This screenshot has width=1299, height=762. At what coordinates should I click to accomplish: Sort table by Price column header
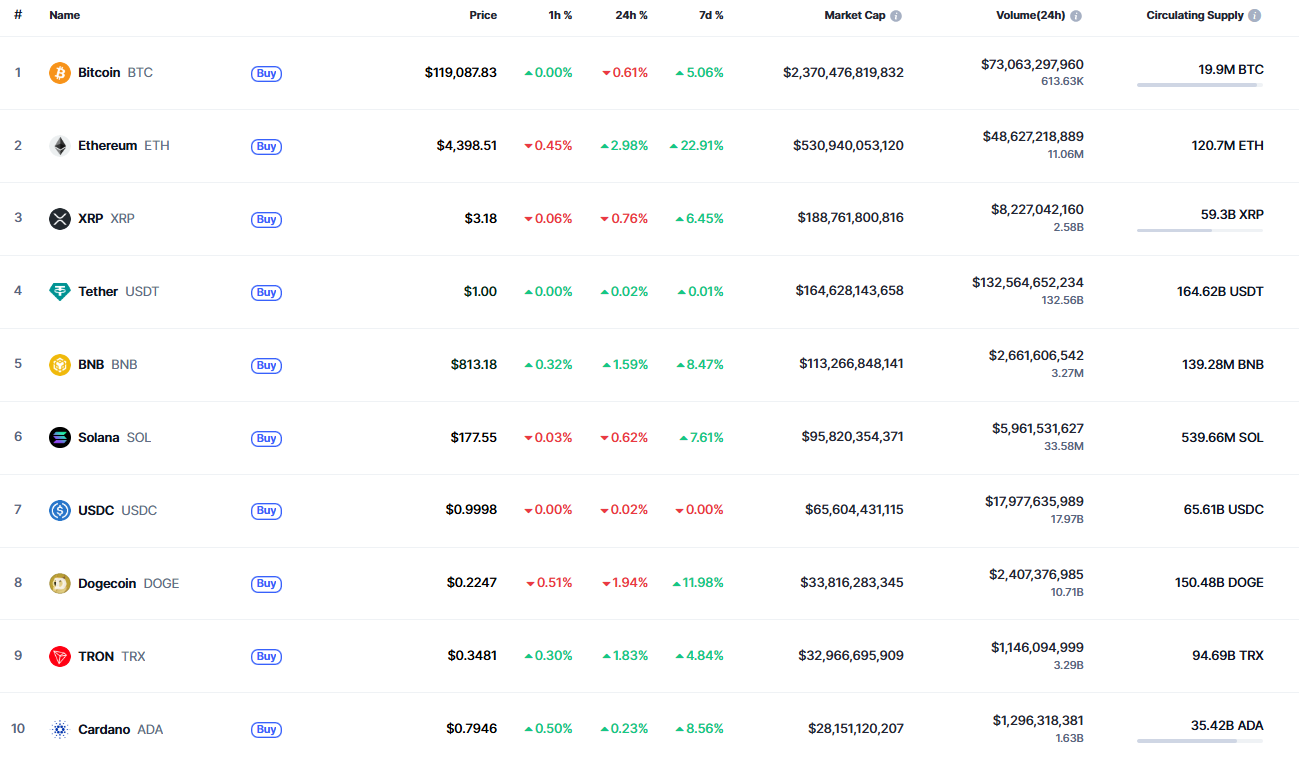[x=483, y=16]
